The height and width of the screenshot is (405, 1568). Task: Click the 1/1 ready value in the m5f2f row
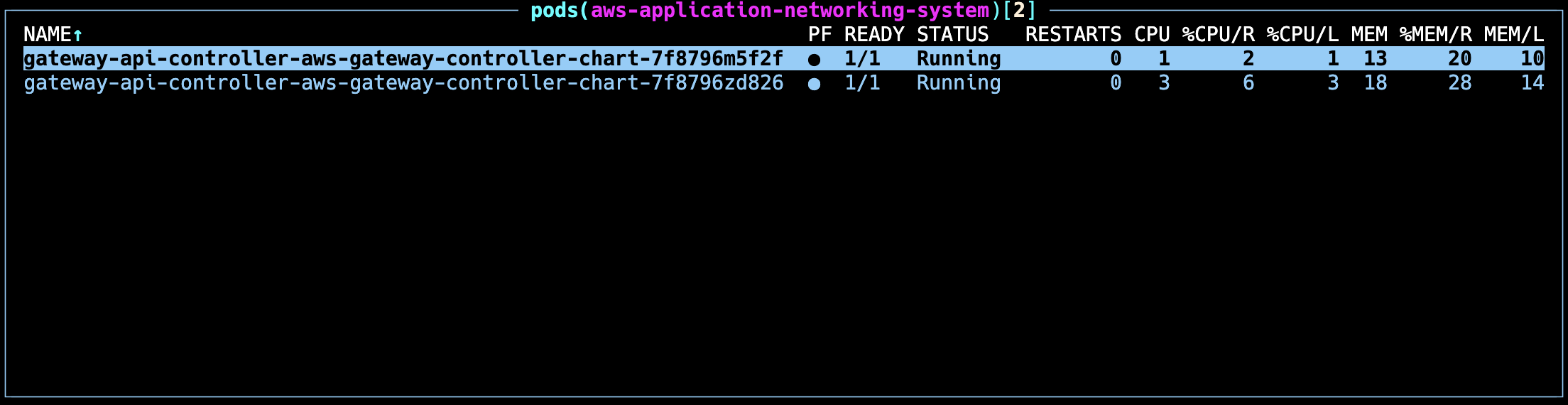862,58
